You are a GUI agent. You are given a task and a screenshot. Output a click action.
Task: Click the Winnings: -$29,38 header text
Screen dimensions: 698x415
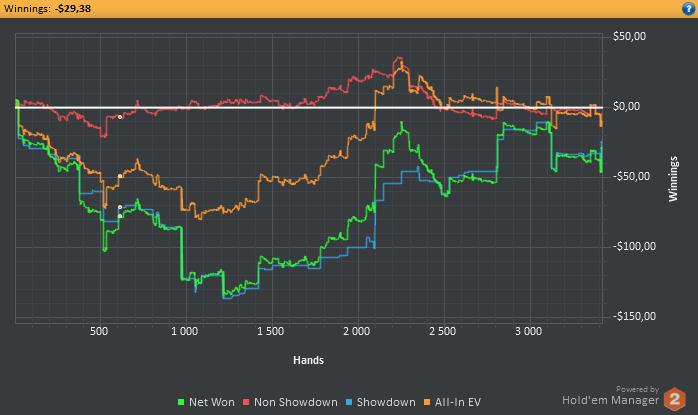point(47,8)
